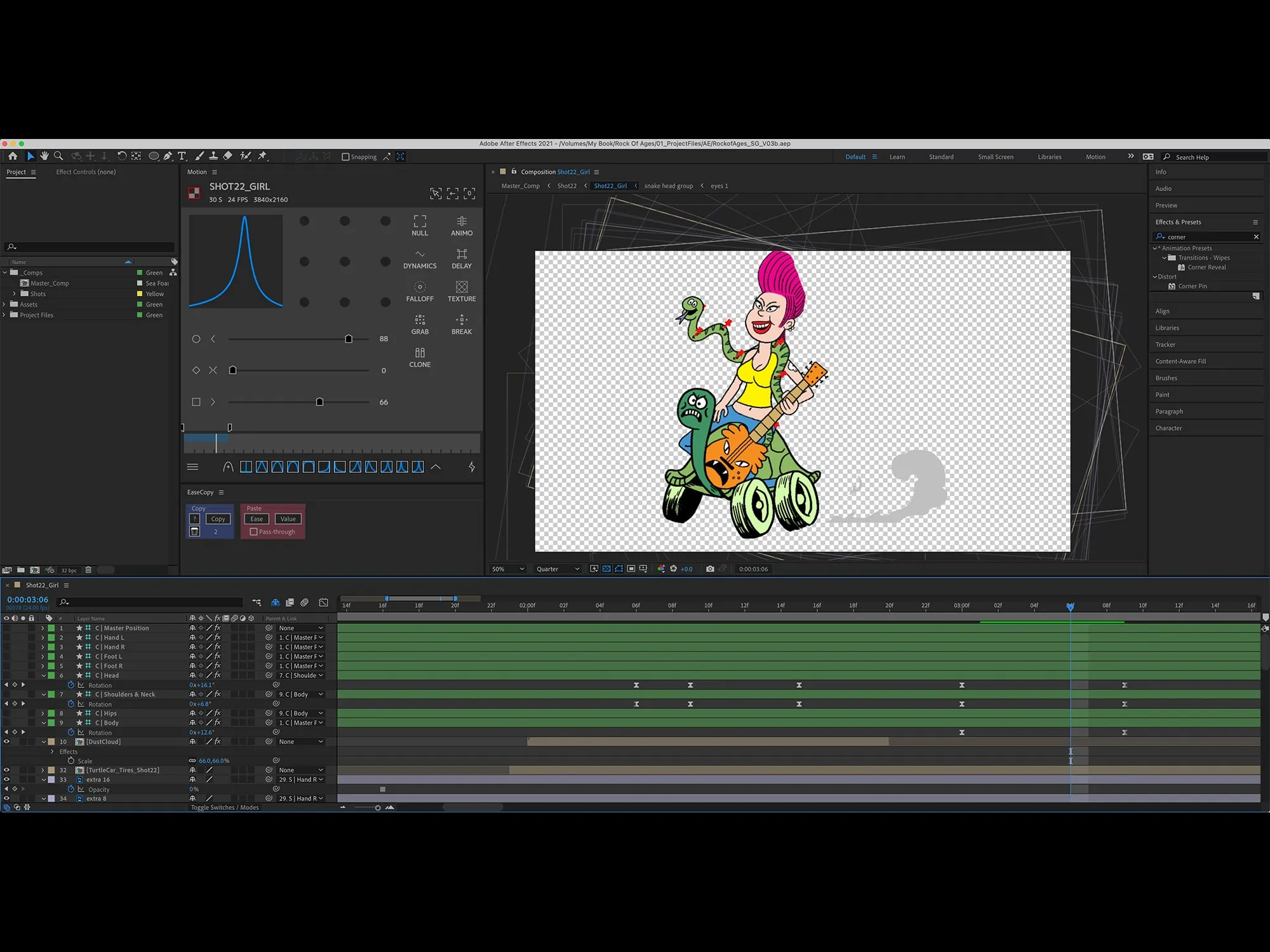Collapse the Distort category in Effects & Presets
This screenshot has width=1270, height=952.
point(1155,277)
